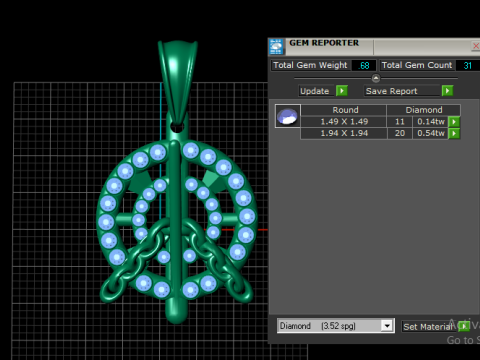Image resolution: width=480 pixels, height=360 pixels.
Task: Click the gem count cell showing 11
Action: tap(400, 122)
